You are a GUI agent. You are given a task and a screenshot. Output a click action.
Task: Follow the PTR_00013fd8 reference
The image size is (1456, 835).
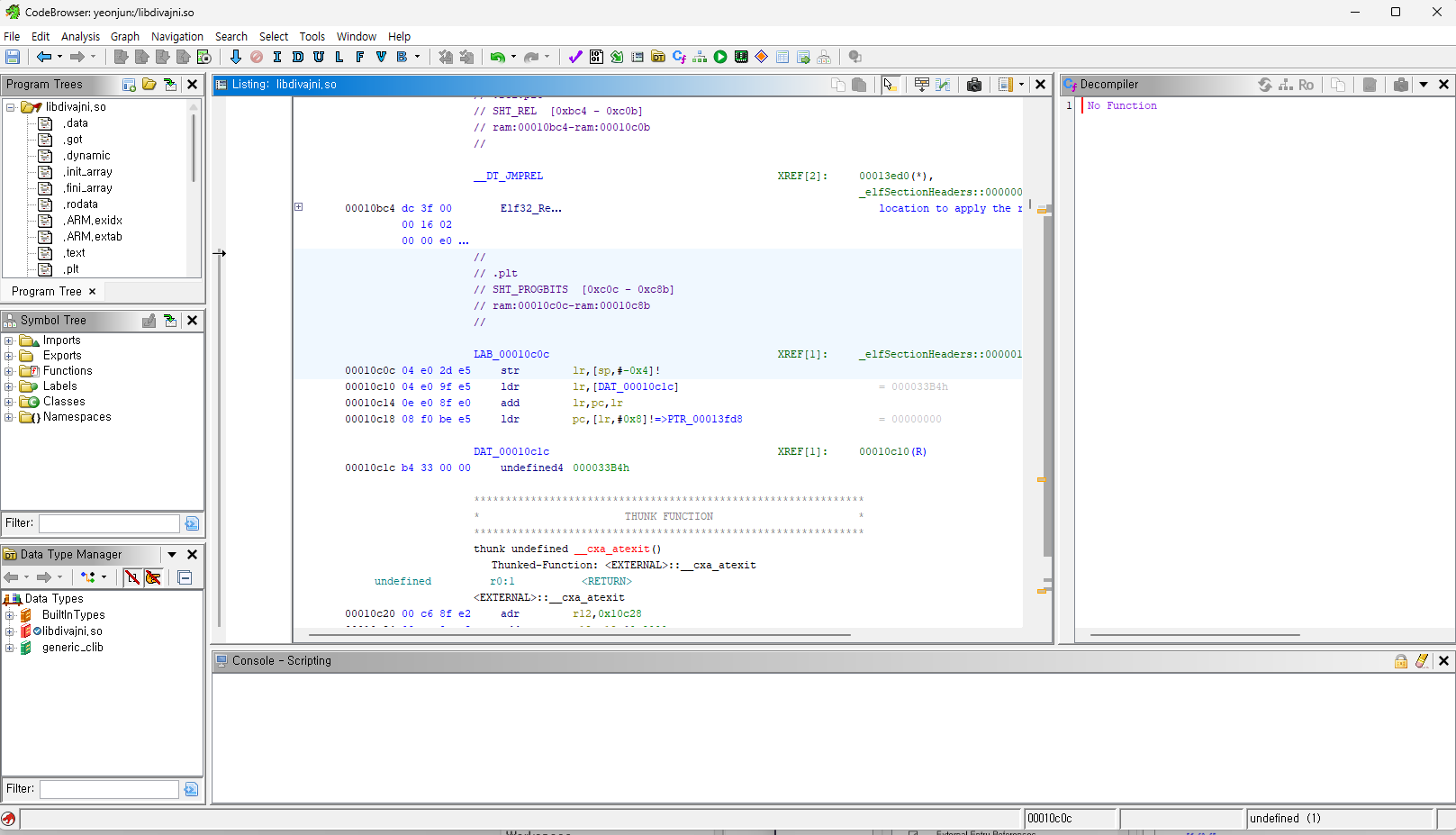pos(705,420)
